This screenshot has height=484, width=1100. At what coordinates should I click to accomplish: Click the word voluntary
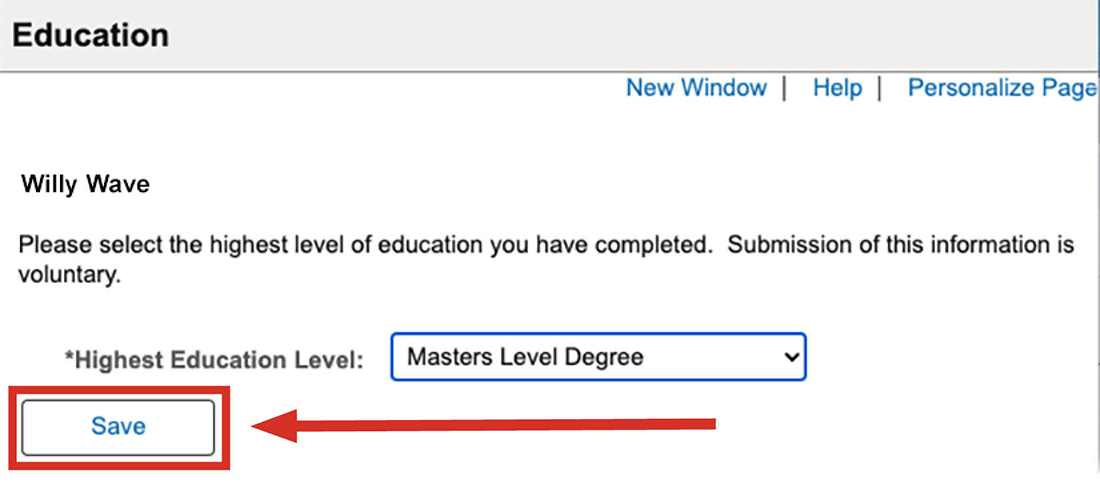coord(69,275)
